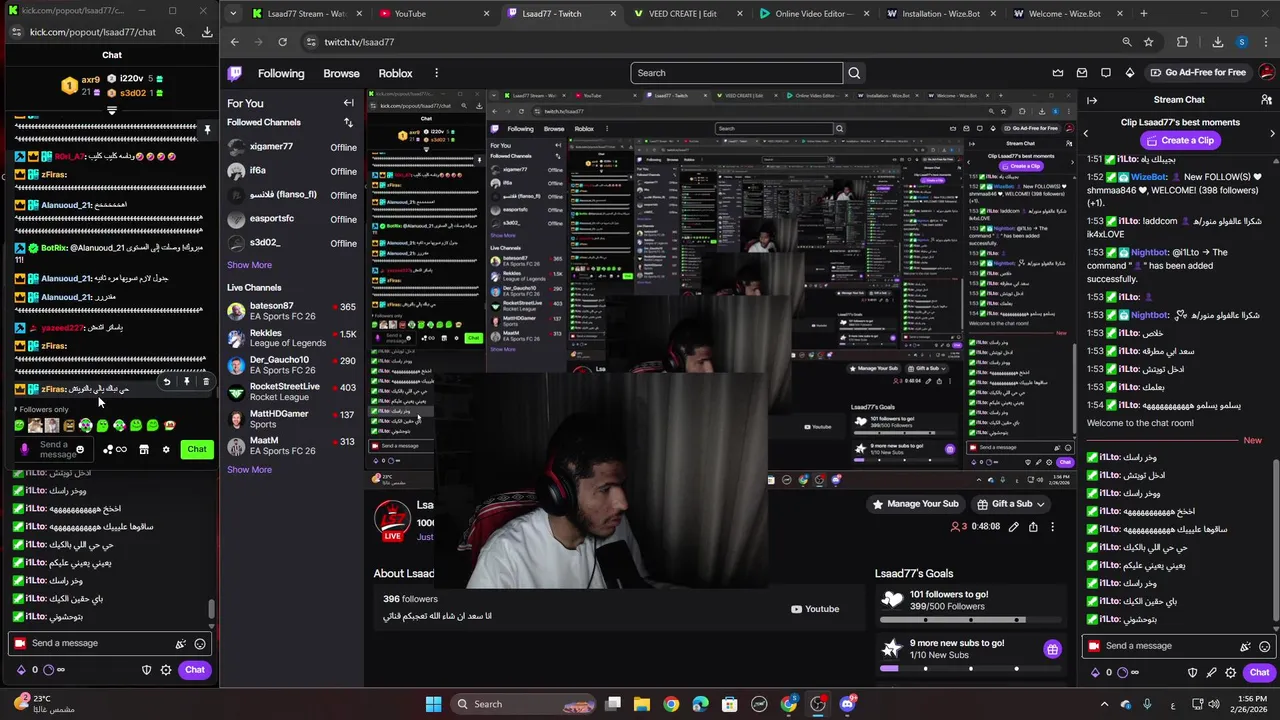
Task: Click the gift icon on subs goal
Action: pos(1052,649)
